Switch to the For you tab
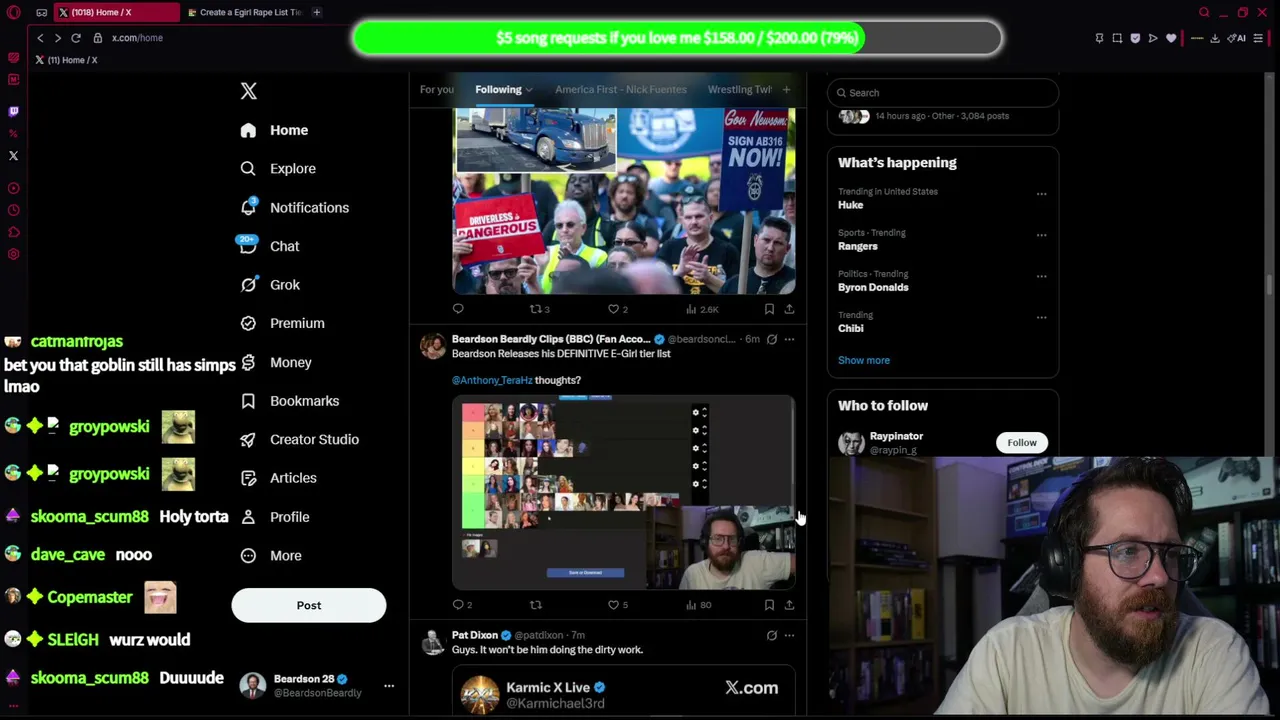Screen dimensions: 1280x720 436,89
